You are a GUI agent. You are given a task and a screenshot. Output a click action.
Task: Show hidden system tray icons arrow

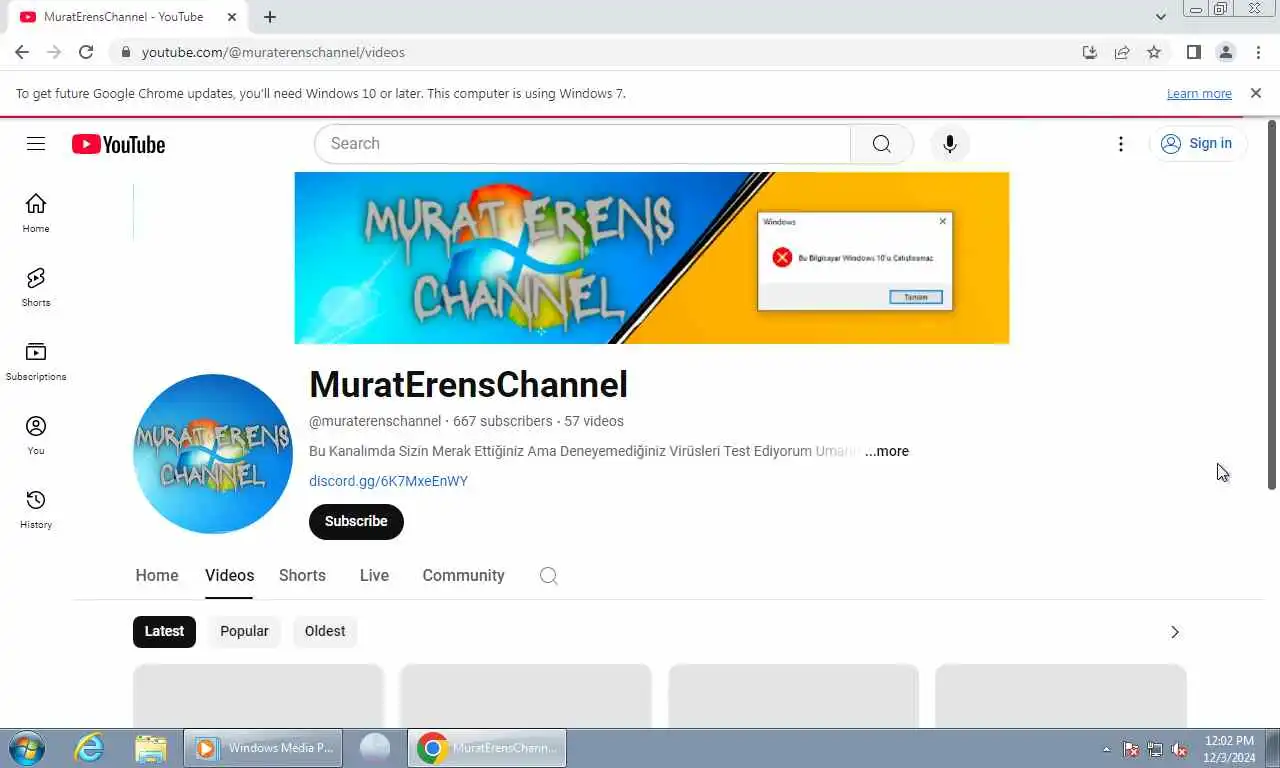coord(1106,749)
